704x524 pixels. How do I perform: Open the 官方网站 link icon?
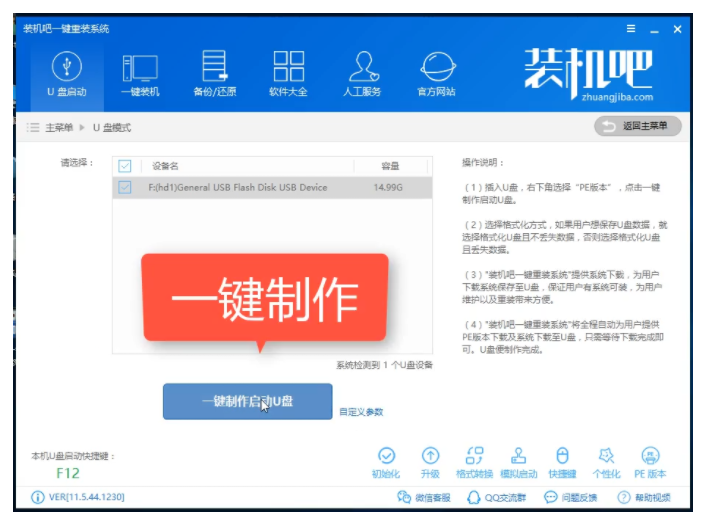click(436, 75)
